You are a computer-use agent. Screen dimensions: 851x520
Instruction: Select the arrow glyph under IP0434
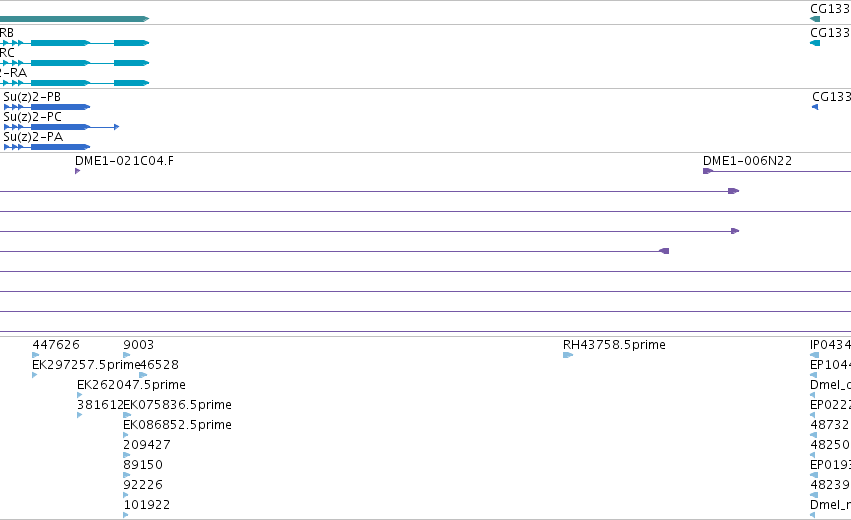click(814, 355)
